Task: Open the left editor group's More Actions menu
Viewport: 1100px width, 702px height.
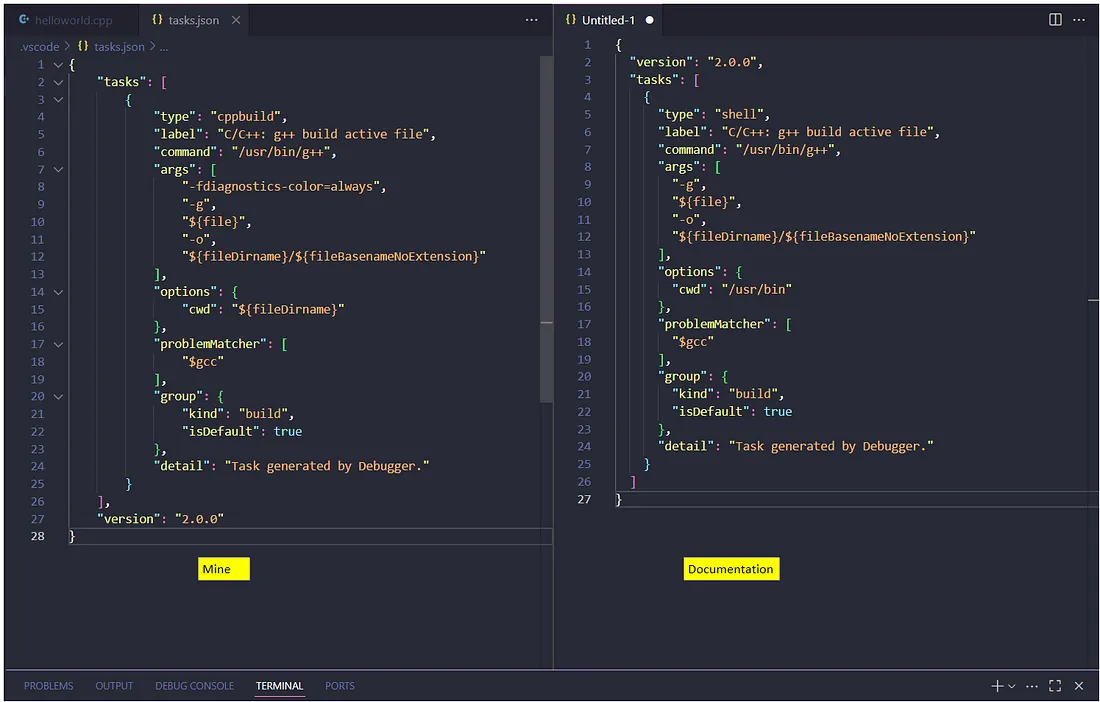Action: [531, 20]
